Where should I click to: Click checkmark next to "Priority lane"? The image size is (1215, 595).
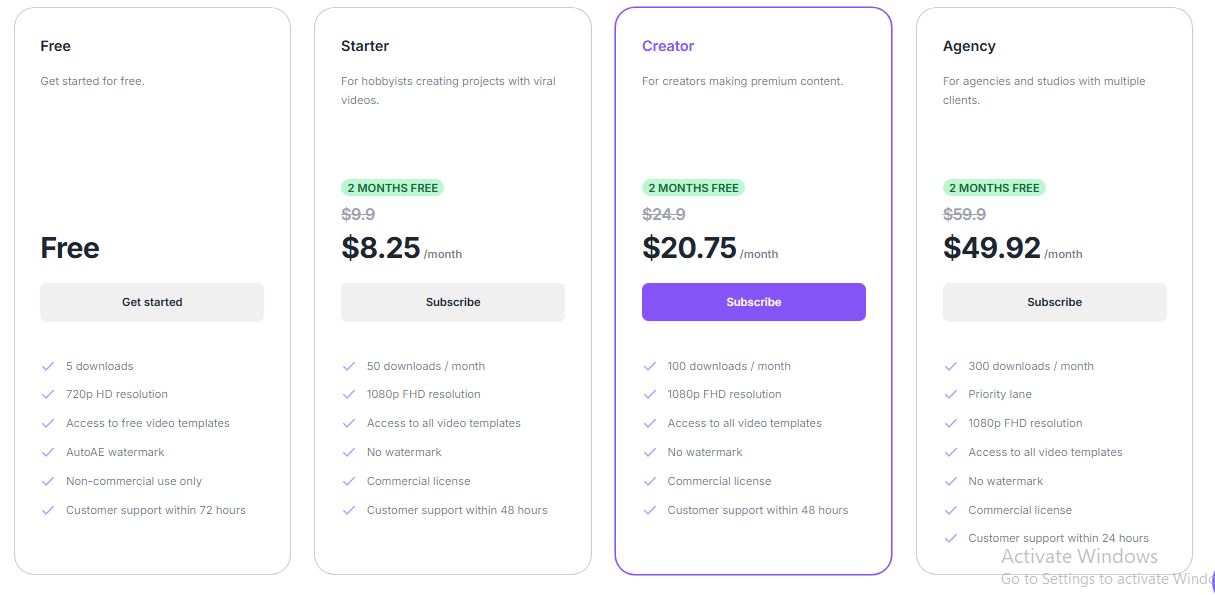click(951, 394)
